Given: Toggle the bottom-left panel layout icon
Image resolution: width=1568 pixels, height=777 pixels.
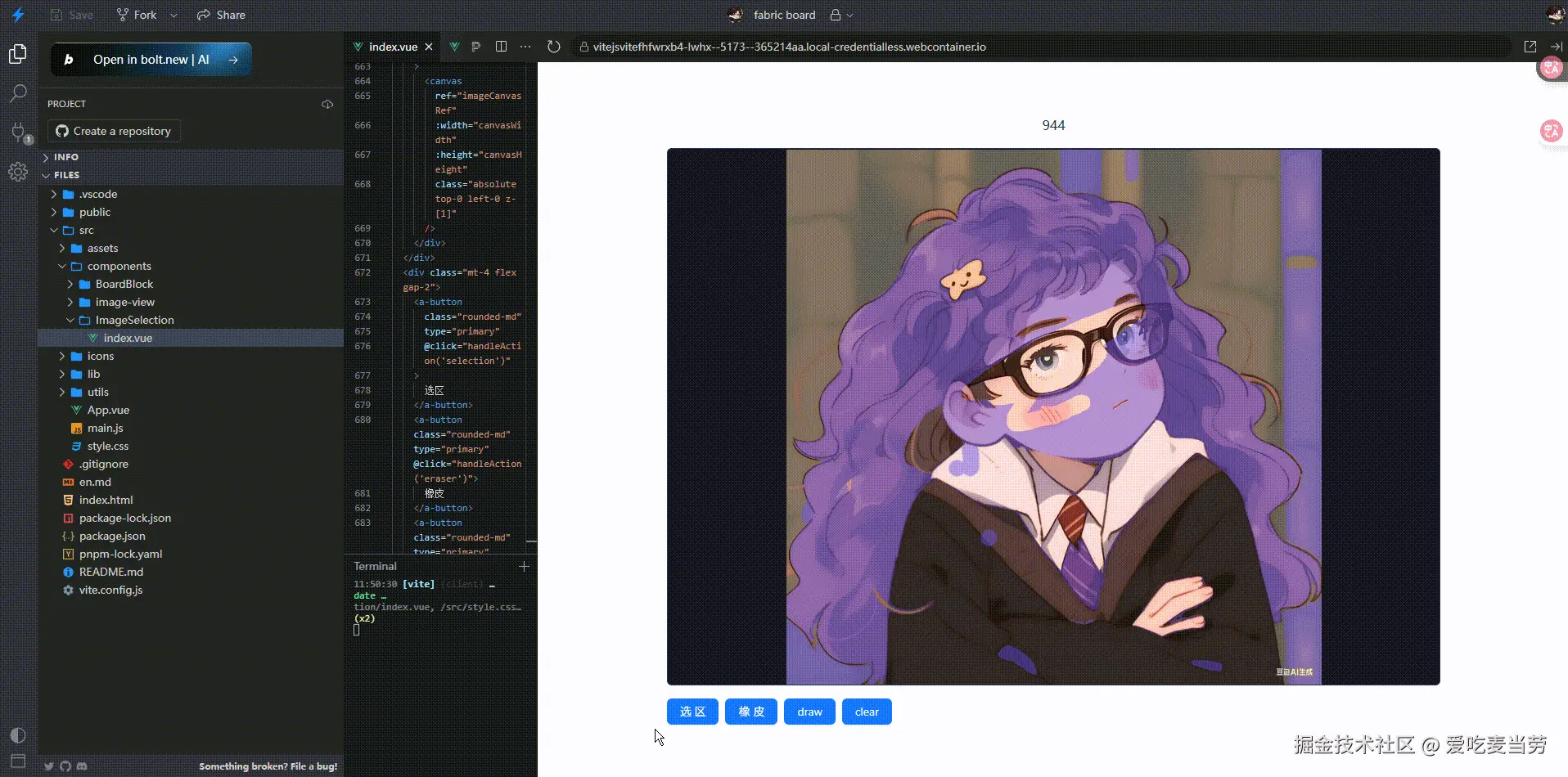Looking at the screenshot, I should [18, 761].
